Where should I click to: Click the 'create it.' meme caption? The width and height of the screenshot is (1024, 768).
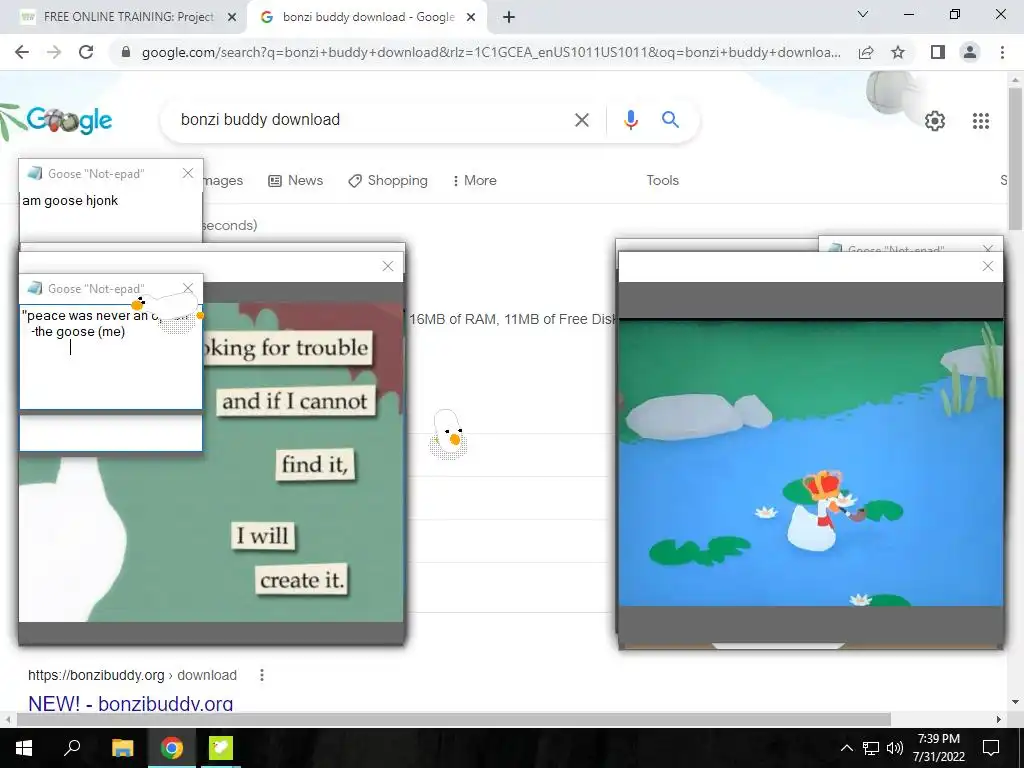coord(302,580)
